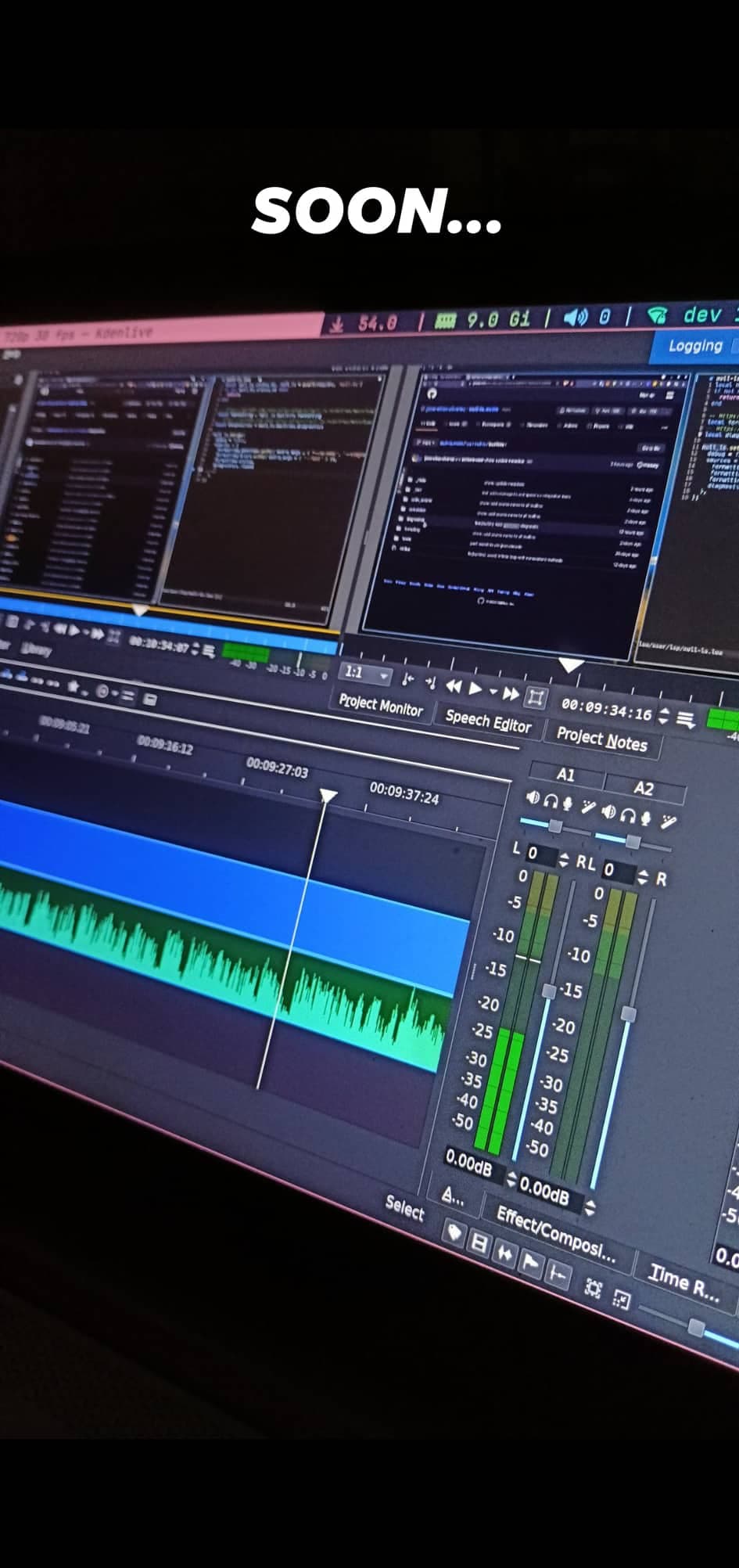Click the fit zoom to project icon
This screenshot has height=1568, width=739.
(x=593, y=1289)
